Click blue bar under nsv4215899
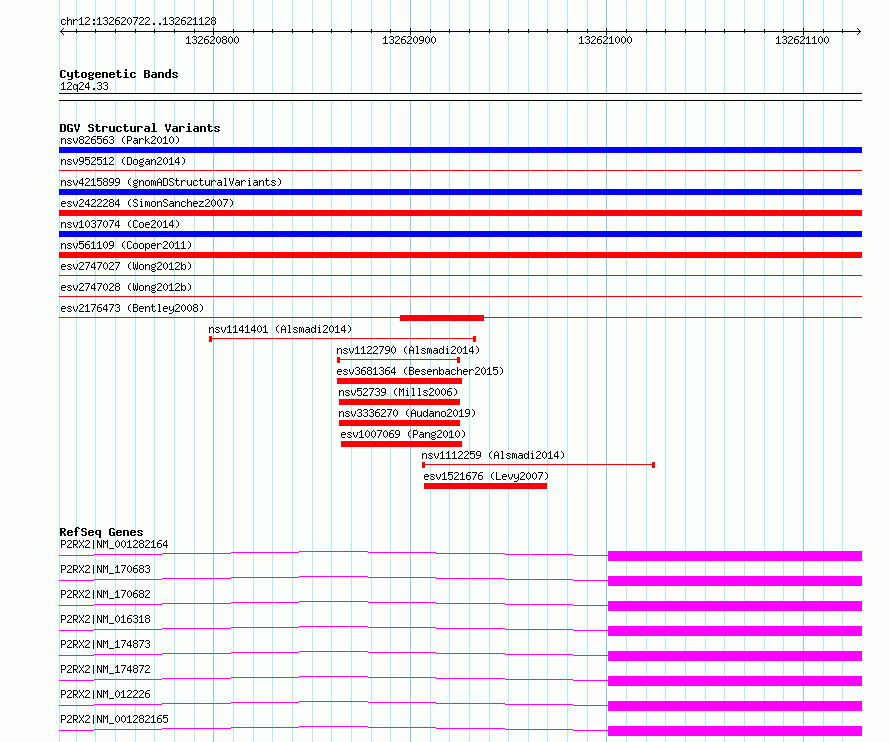Screen dimensions: 890x742 coord(460,192)
